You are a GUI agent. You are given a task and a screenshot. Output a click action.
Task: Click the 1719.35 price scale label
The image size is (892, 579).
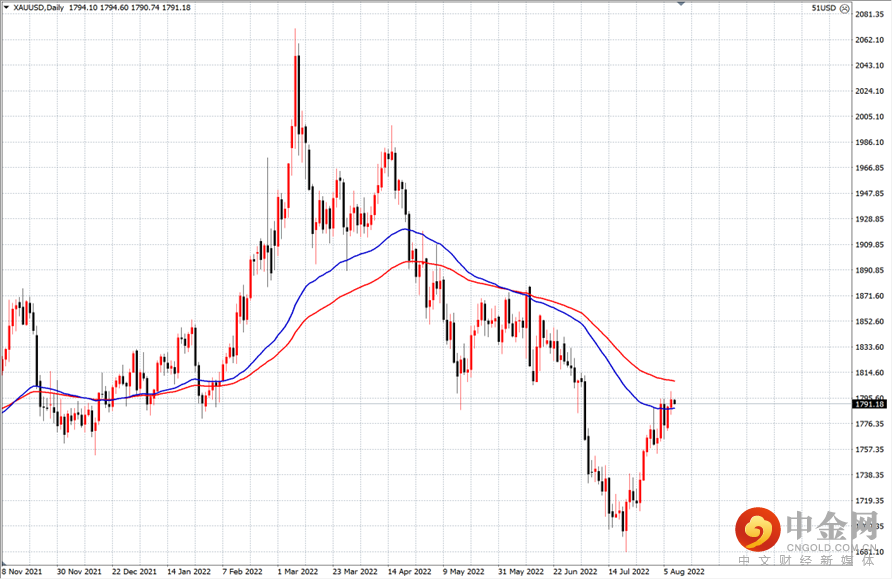coord(869,501)
